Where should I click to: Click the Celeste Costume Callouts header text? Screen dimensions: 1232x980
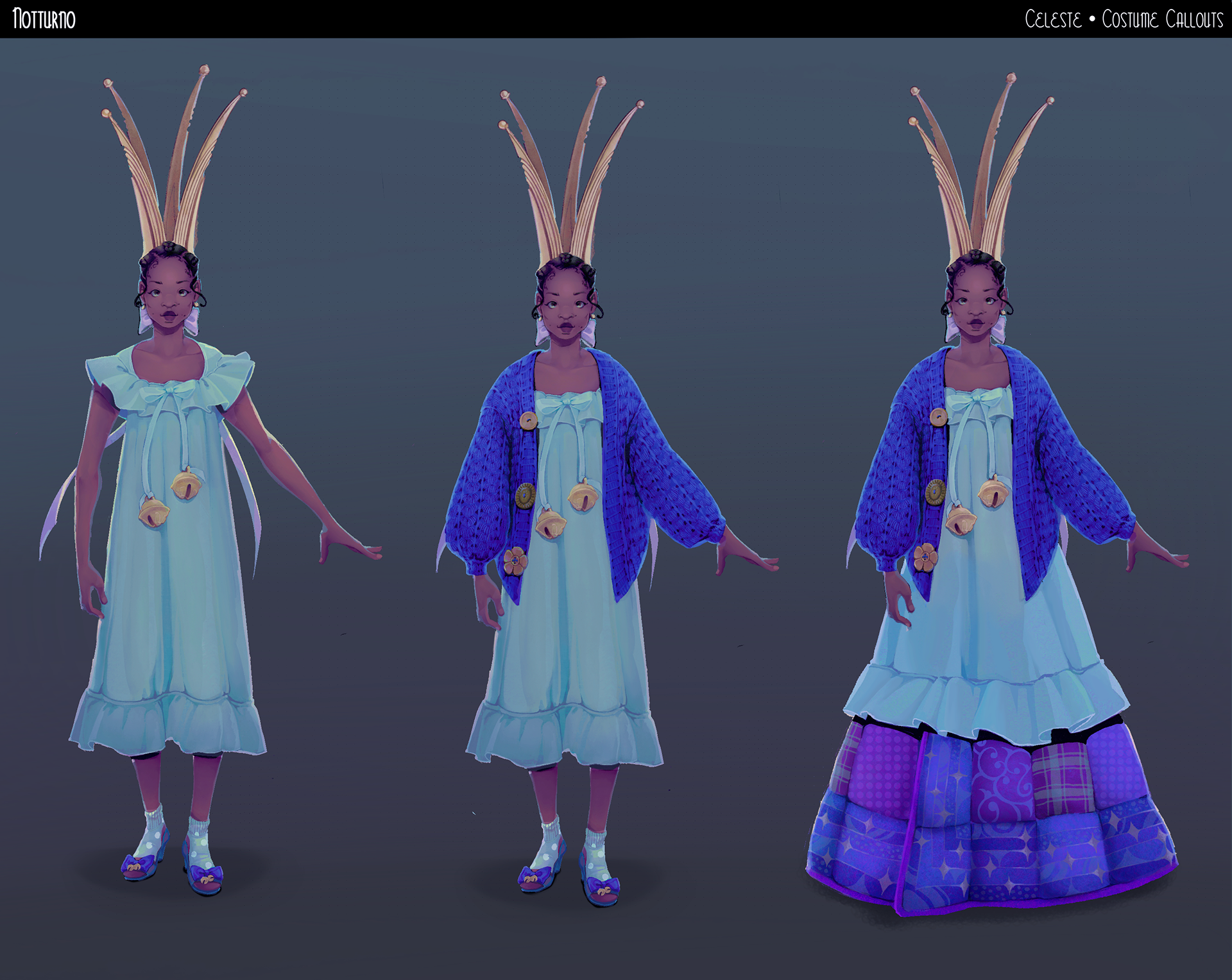(1124, 19)
